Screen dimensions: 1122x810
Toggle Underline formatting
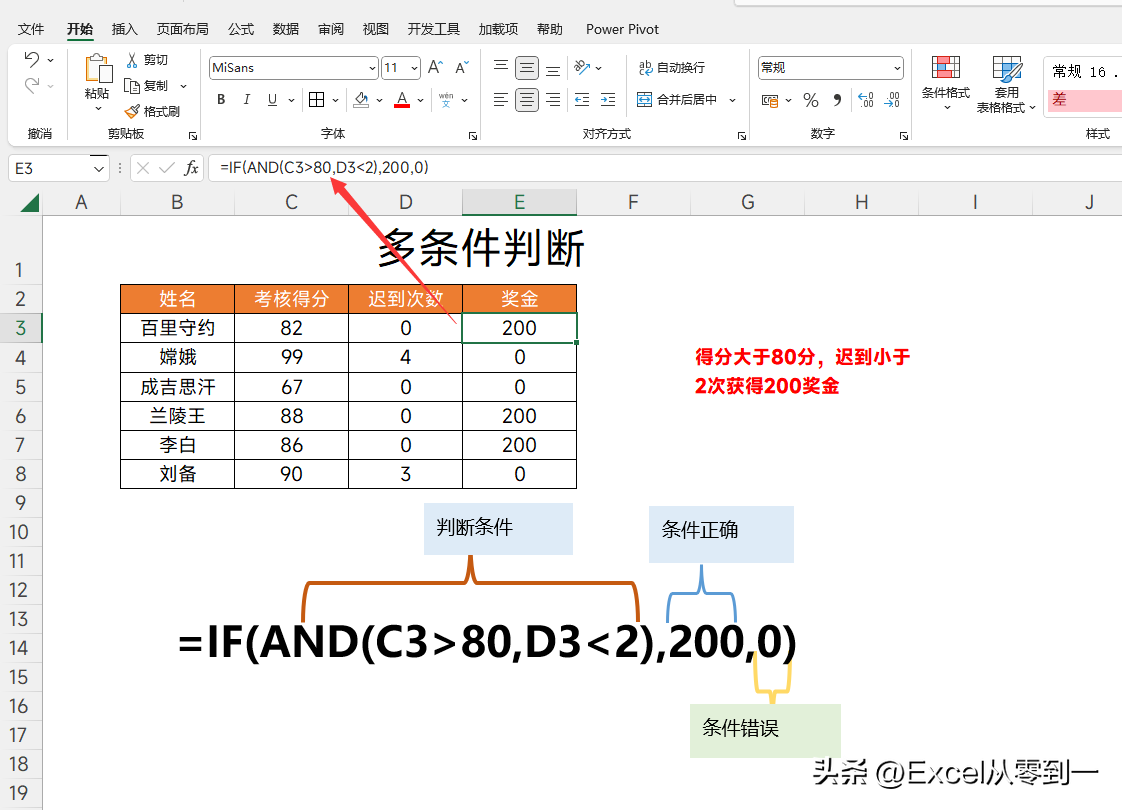coord(273,99)
